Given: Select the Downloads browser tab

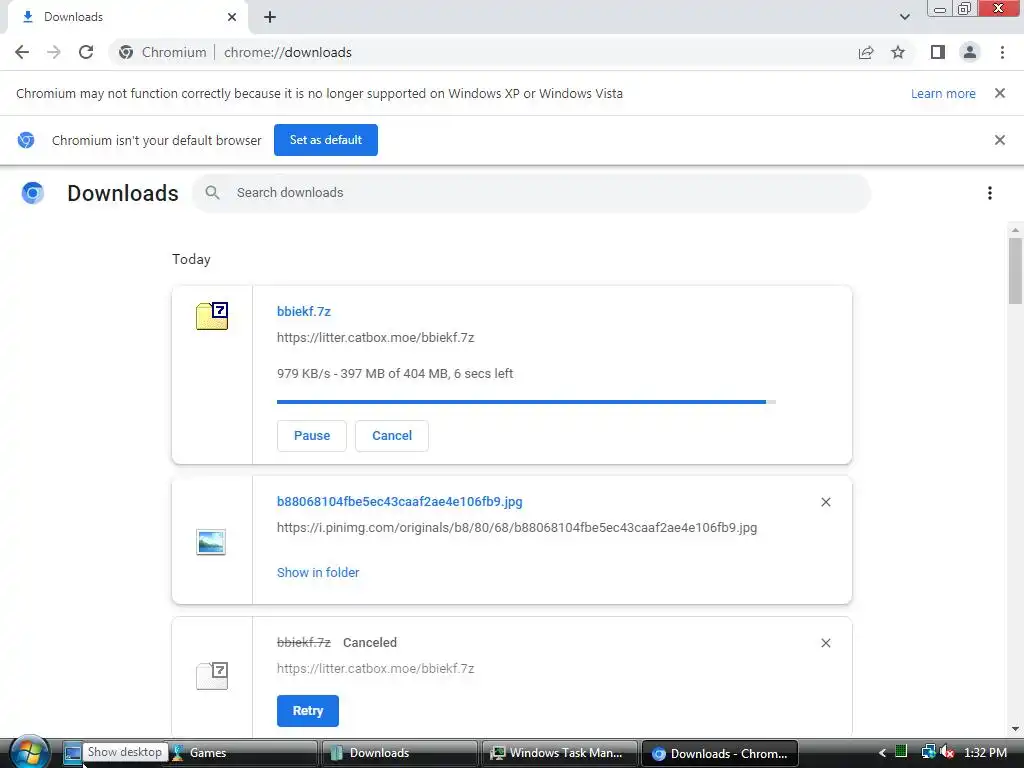Looking at the screenshot, I should [x=128, y=17].
